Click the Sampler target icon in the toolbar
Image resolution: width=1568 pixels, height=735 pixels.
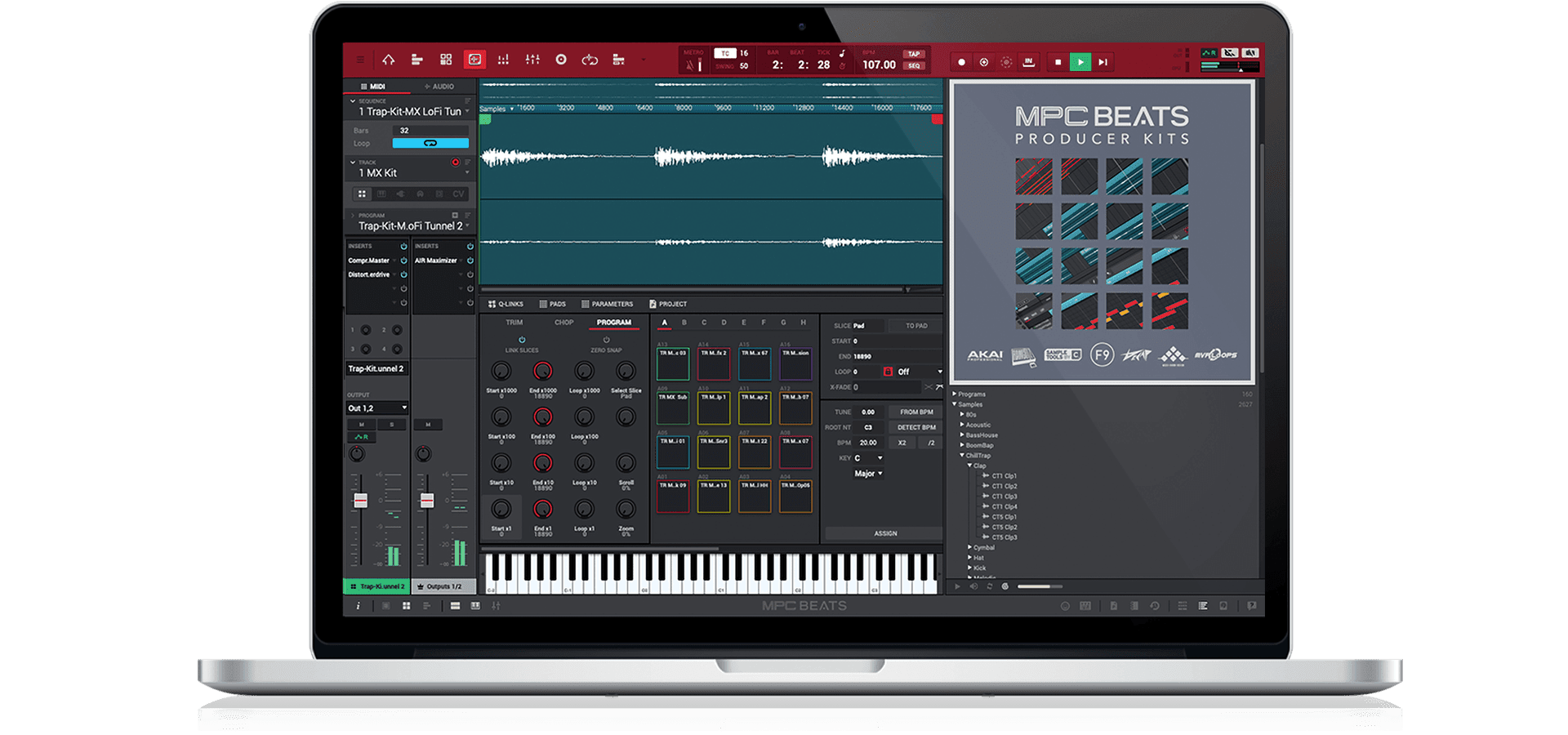tap(562, 59)
